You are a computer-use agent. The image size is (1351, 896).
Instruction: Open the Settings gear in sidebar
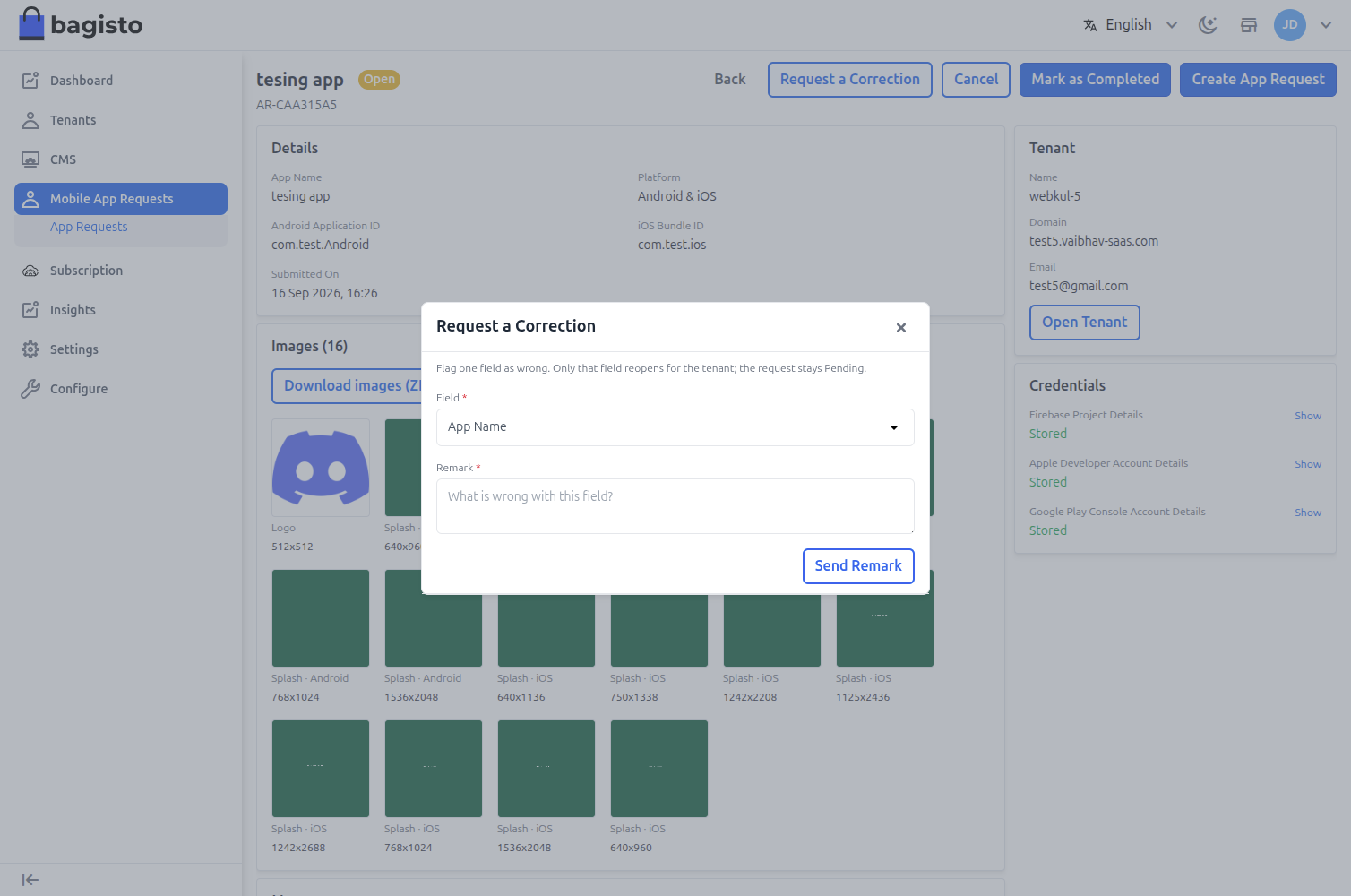pyautogui.click(x=30, y=349)
